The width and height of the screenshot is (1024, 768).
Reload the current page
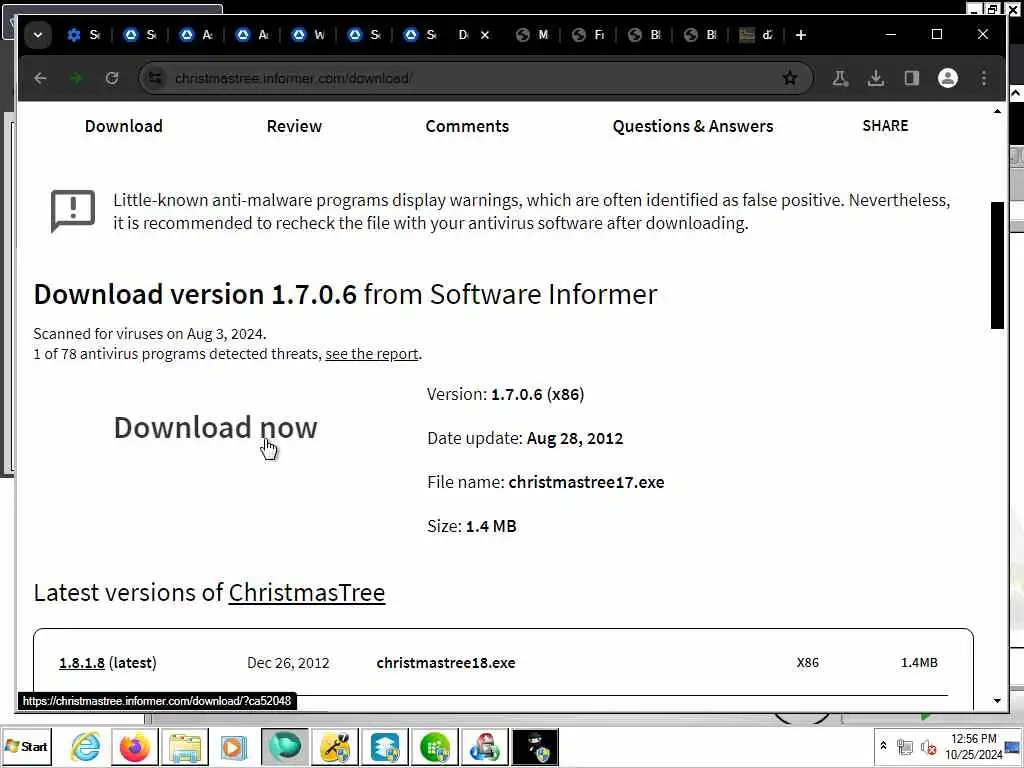pyautogui.click(x=112, y=78)
